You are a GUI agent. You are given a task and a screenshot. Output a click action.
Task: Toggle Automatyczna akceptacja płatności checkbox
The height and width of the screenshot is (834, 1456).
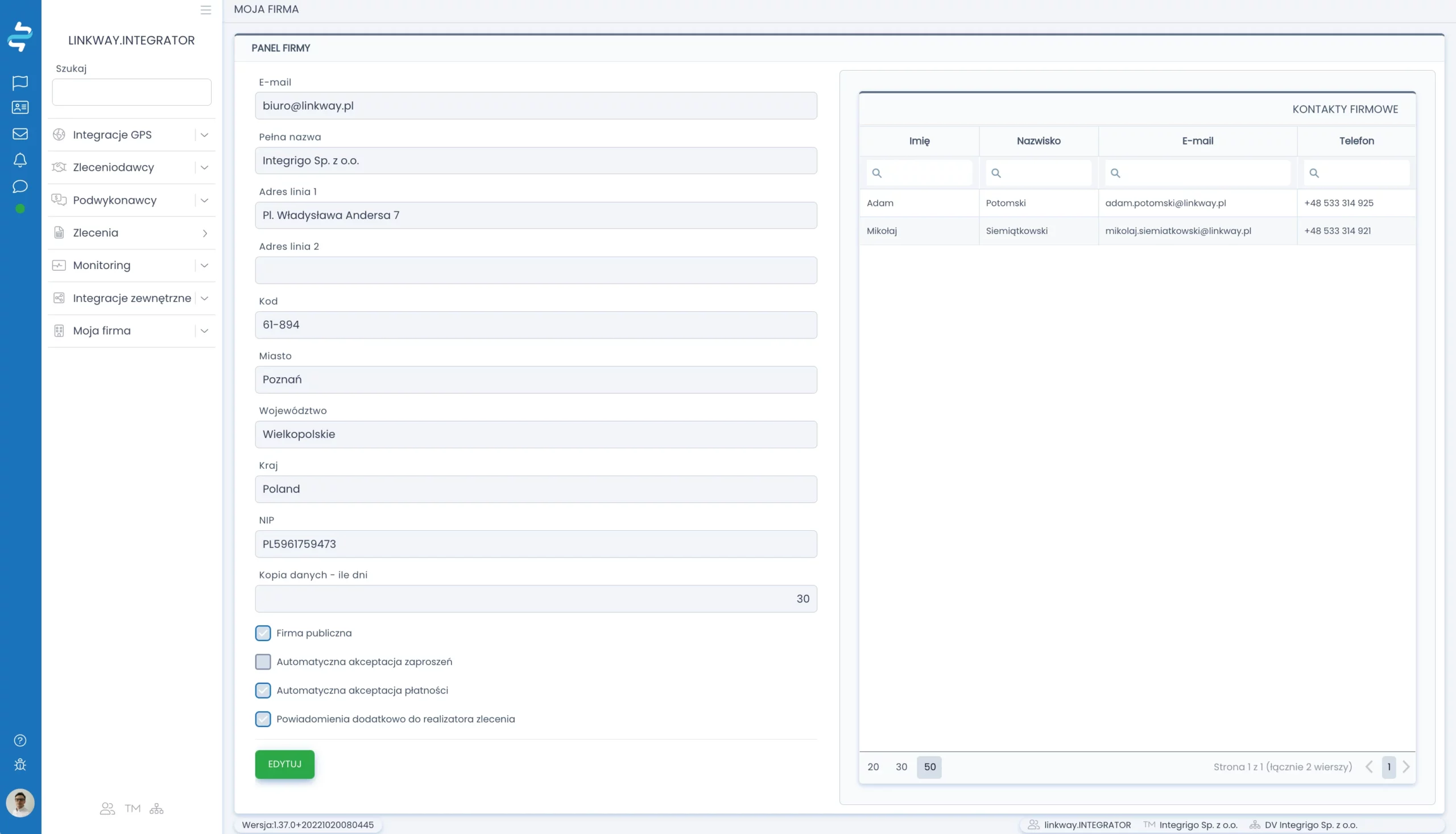click(x=263, y=690)
